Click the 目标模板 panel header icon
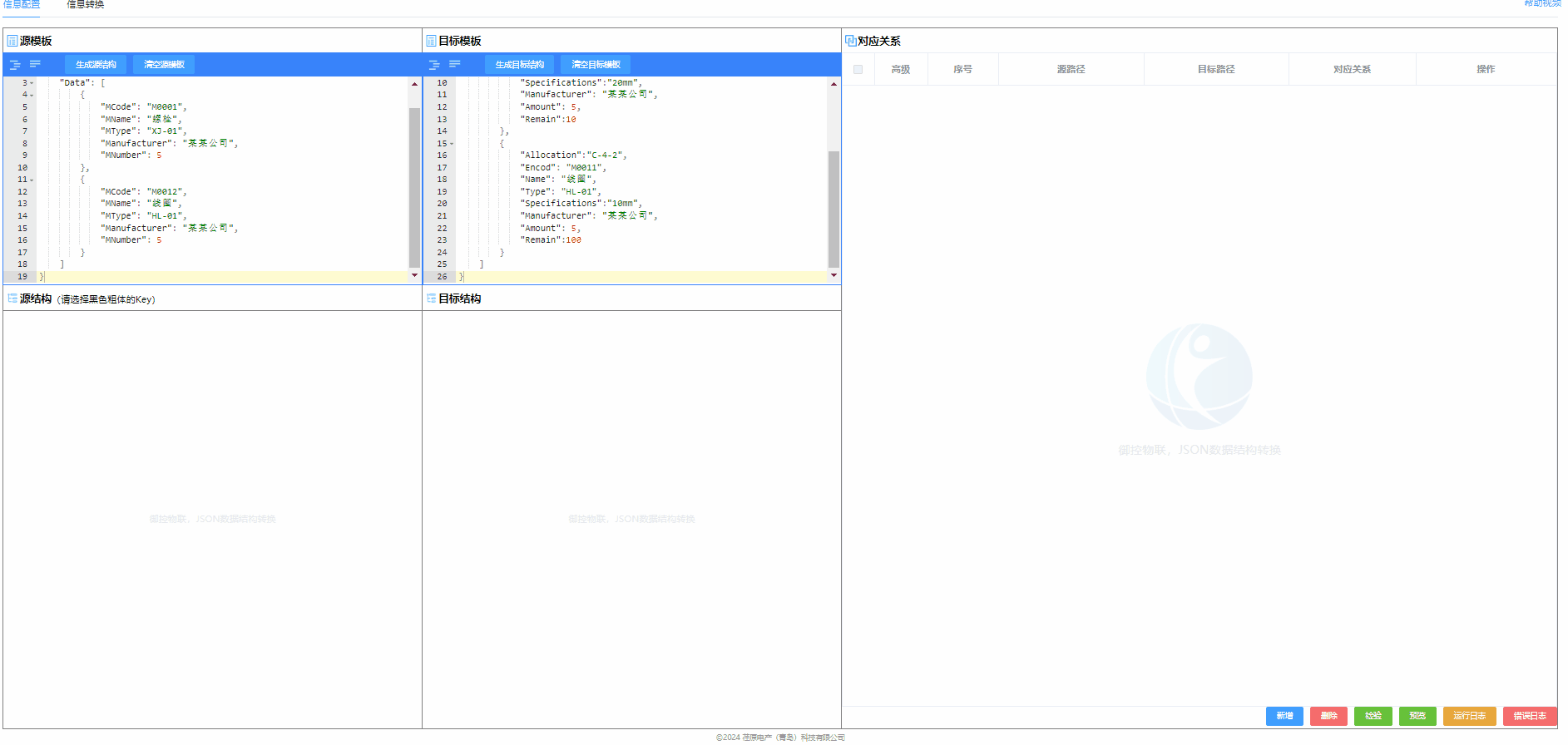The width and height of the screenshot is (1568, 745). coord(432,41)
